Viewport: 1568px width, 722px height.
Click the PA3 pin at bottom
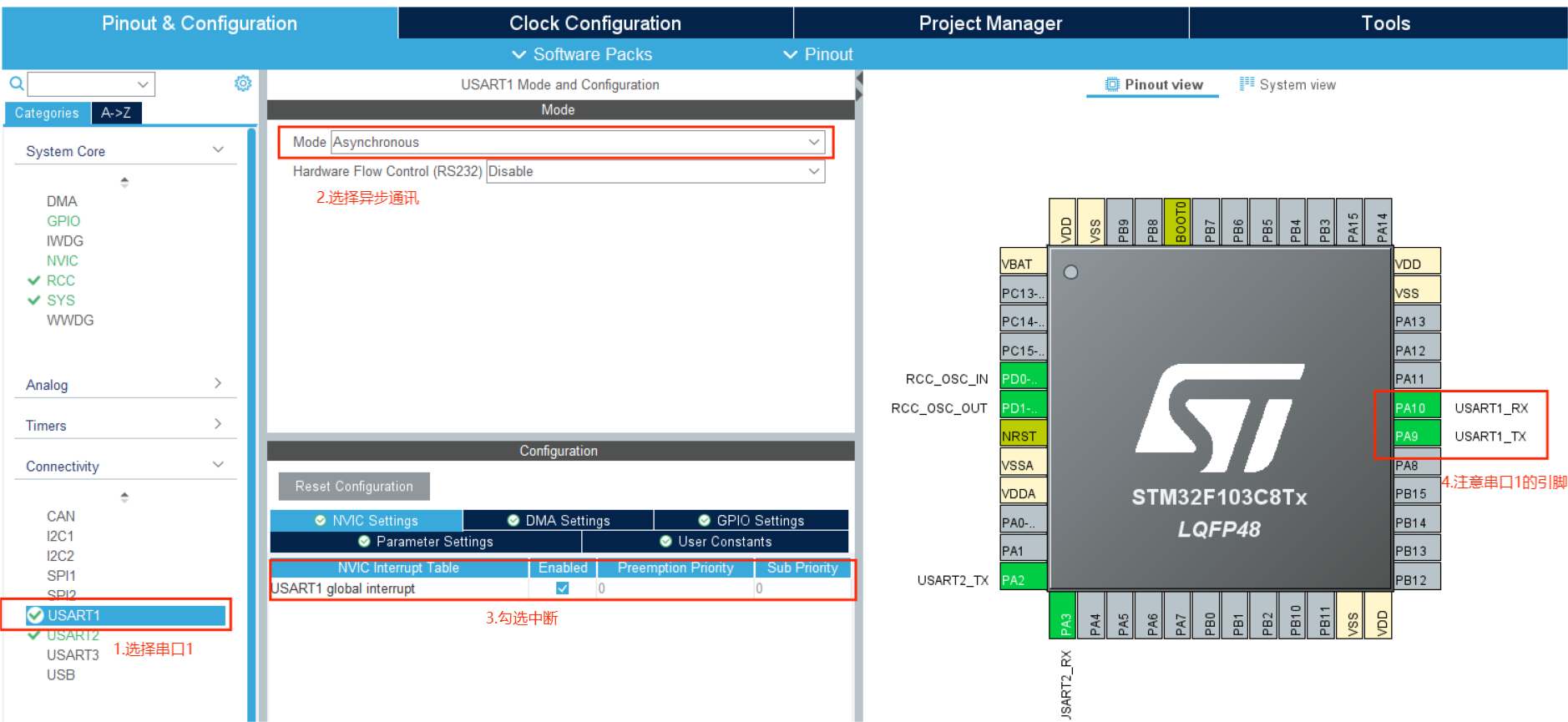[x=1063, y=617]
